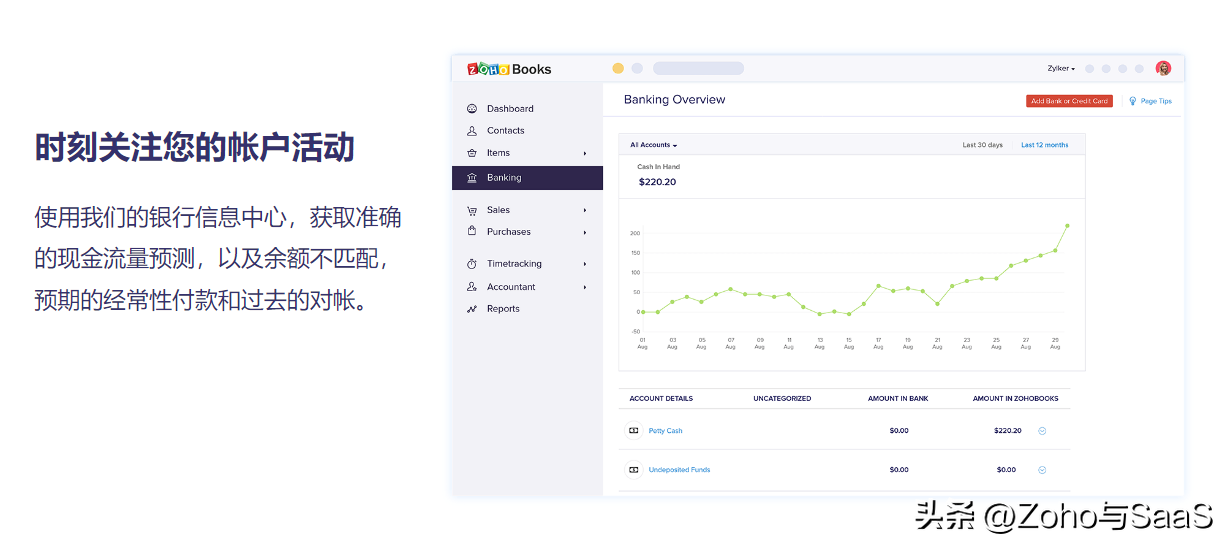Click the Banking Overview page title

(x=675, y=100)
